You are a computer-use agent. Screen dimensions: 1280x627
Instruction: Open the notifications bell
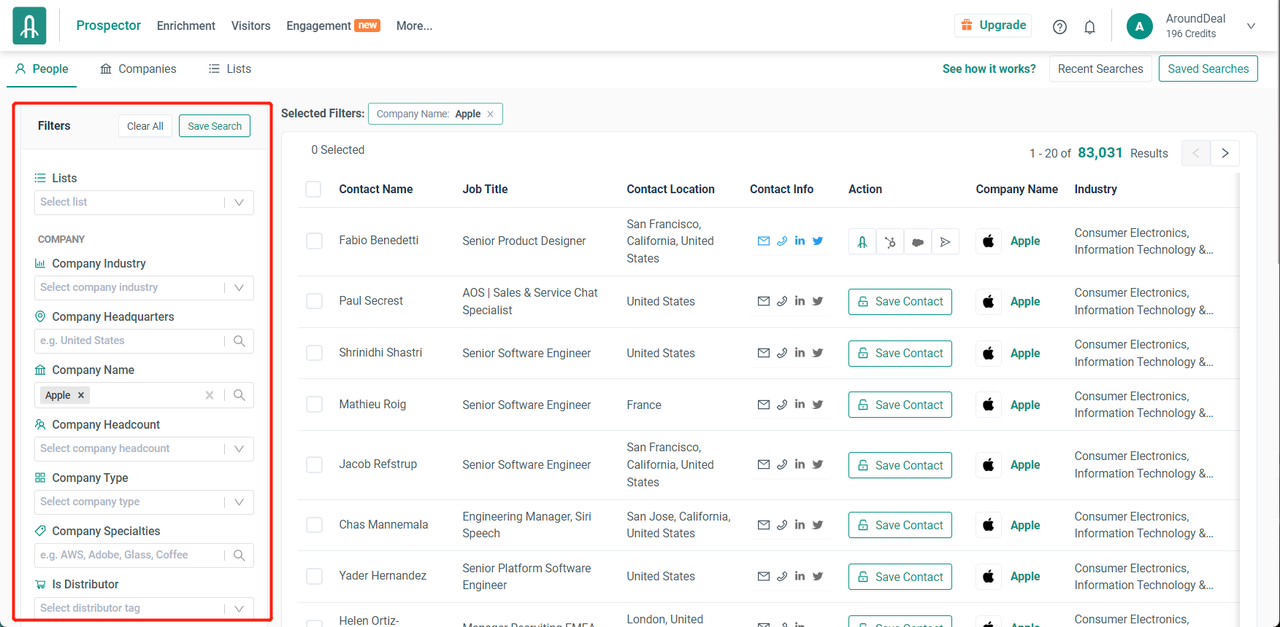pos(1090,27)
